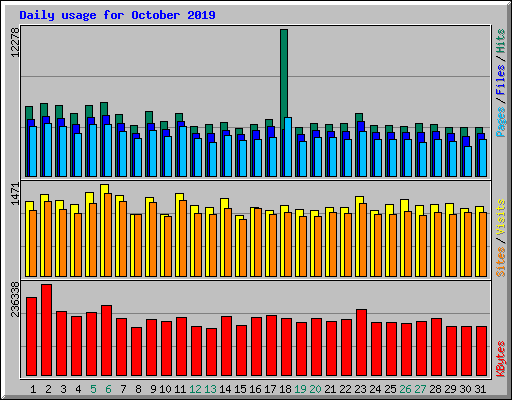
Task: Click green weekend day label 12
Action: [195, 389]
